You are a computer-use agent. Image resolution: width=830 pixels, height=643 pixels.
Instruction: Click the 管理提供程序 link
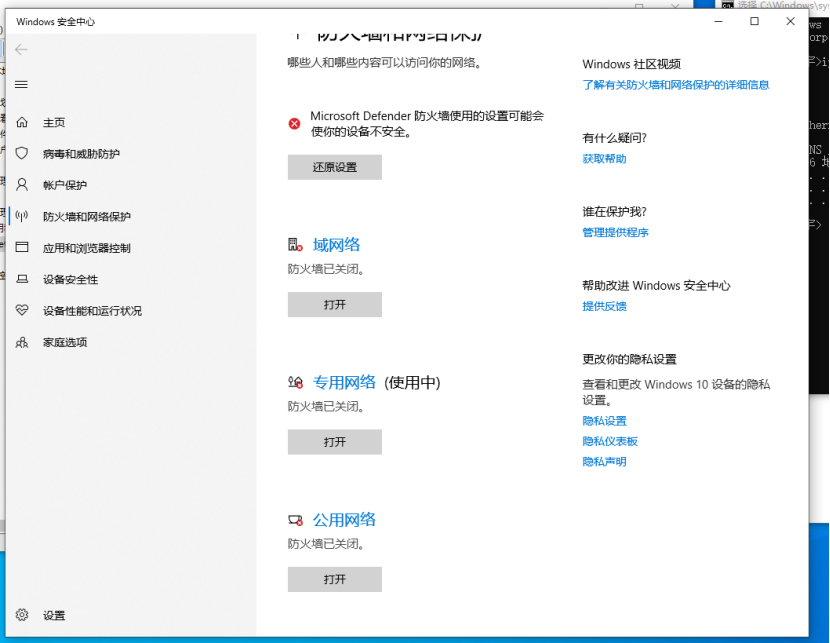coord(615,232)
